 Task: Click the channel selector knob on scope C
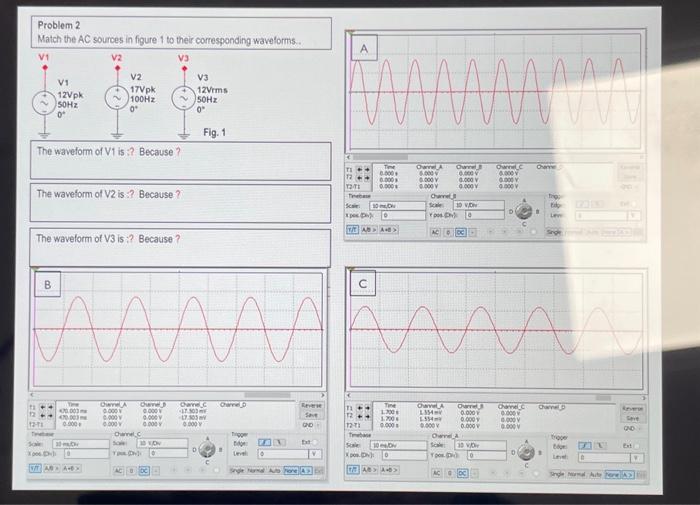pyautogui.click(x=526, y=453)
